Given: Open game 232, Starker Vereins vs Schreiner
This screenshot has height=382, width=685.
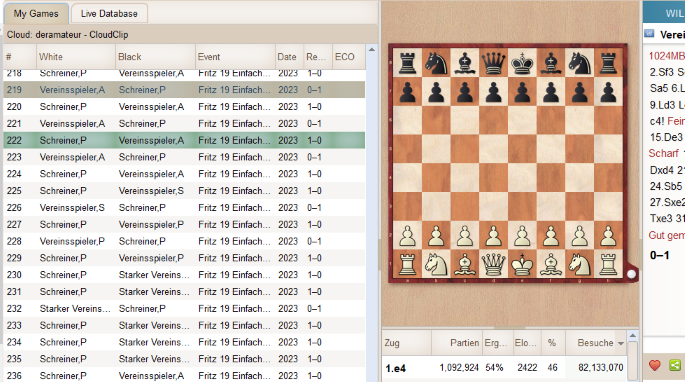Looking at the screenshot, I should (184, 309).
